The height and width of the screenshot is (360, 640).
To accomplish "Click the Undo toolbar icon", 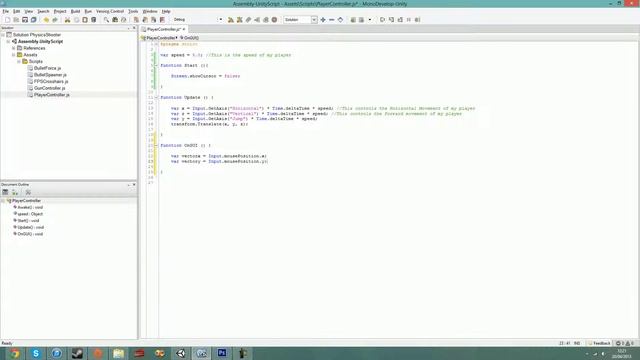I will 46,20.
